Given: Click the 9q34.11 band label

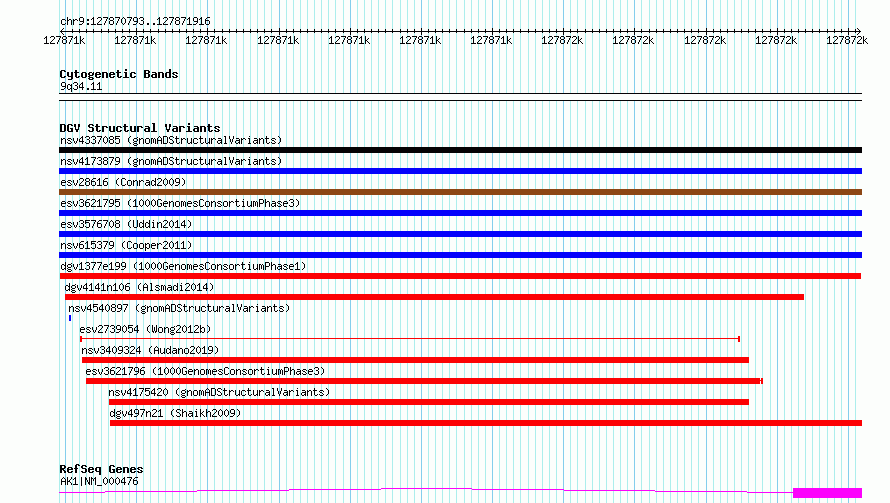Looking at the screenshot, I should (x=81, y=86).
